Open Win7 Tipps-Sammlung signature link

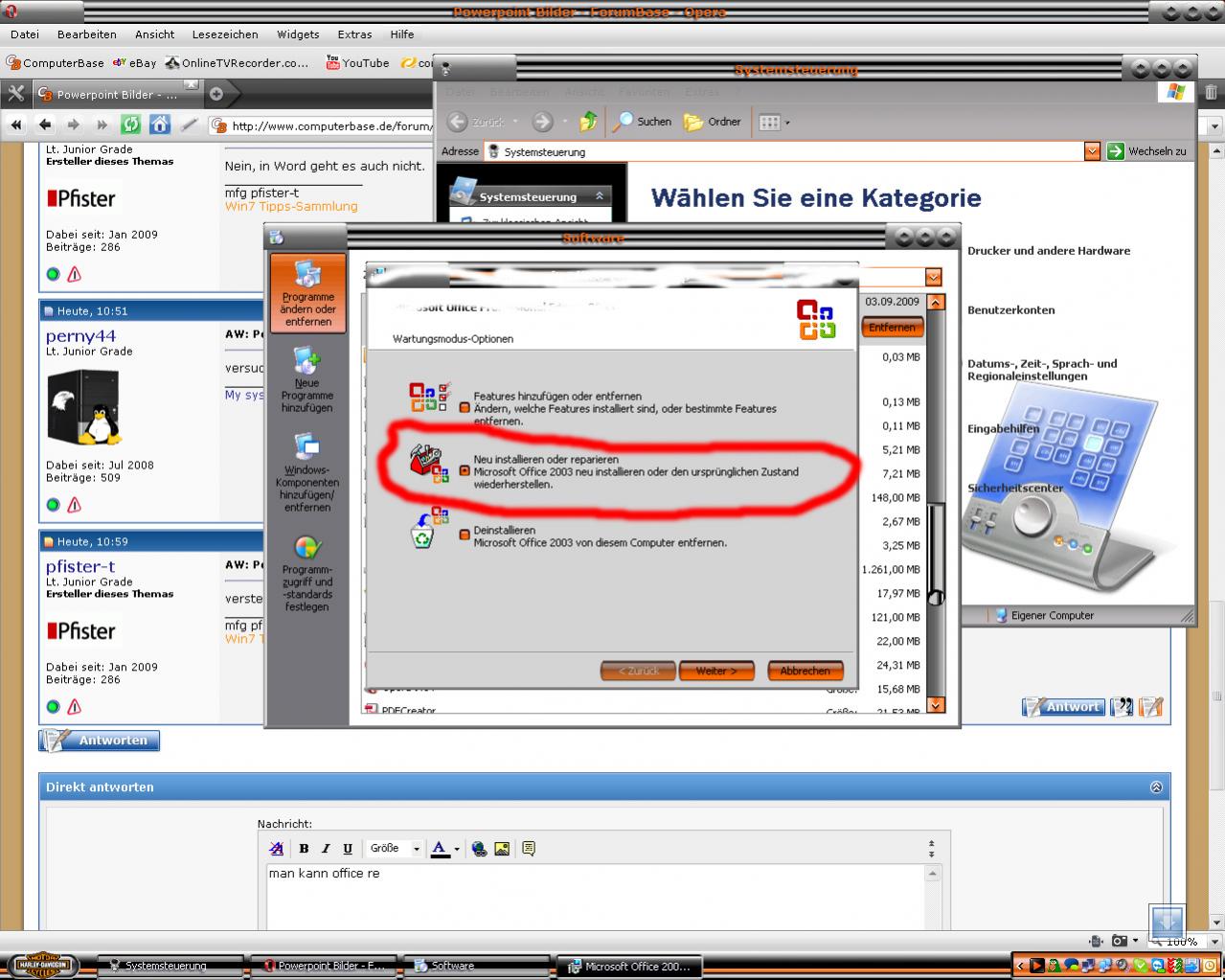291,206
